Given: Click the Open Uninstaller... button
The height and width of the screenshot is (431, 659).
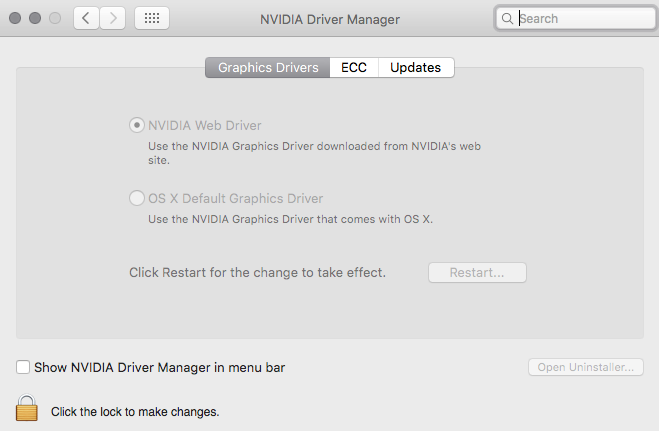Looking at the screenshot, I should [585, 368].
